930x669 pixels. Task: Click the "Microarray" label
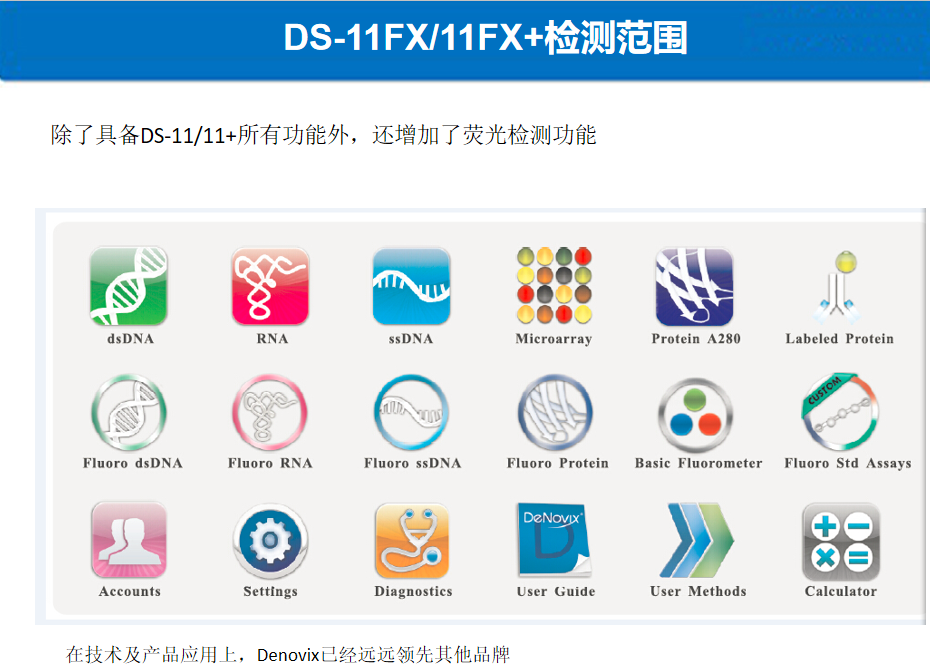(x=554, y=339)
